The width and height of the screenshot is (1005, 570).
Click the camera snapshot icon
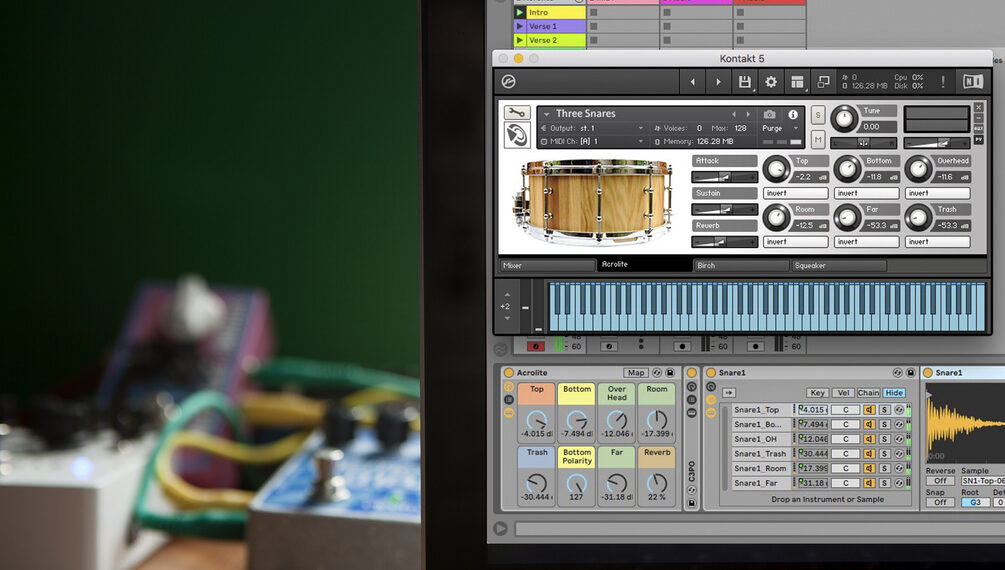click(769, 114)
